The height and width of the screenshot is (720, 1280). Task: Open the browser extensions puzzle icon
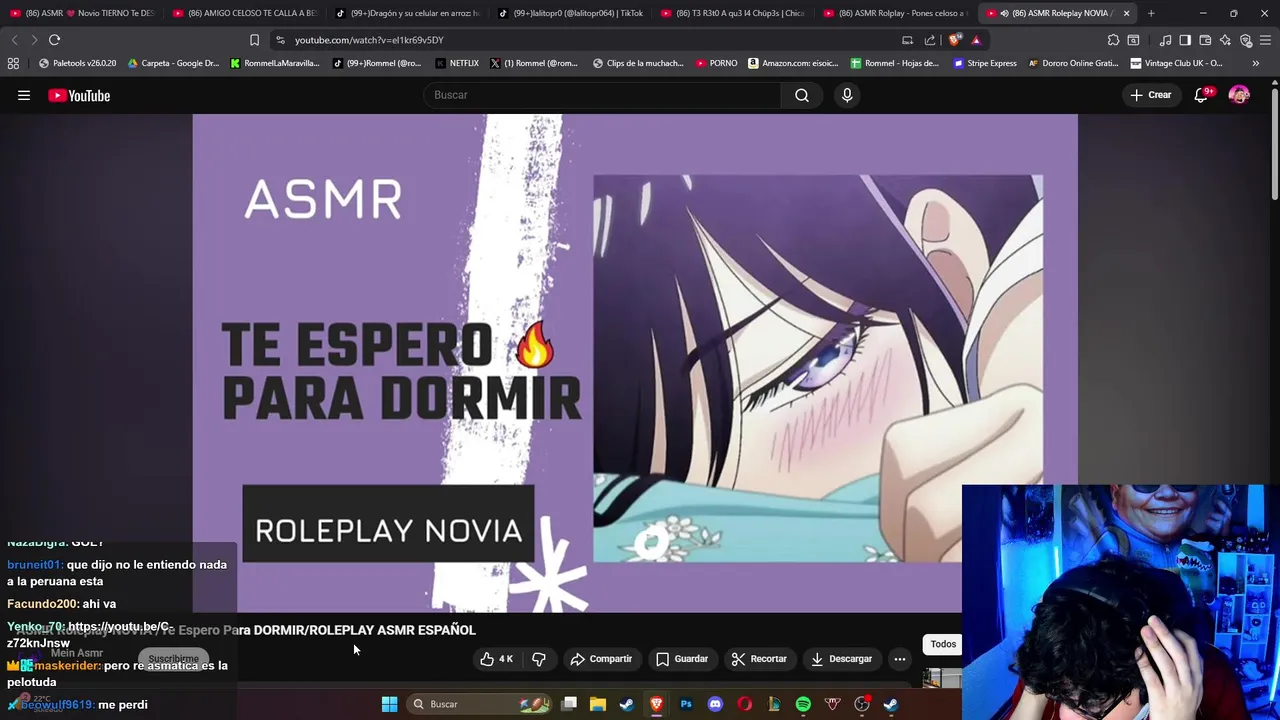coord(1113,40)
